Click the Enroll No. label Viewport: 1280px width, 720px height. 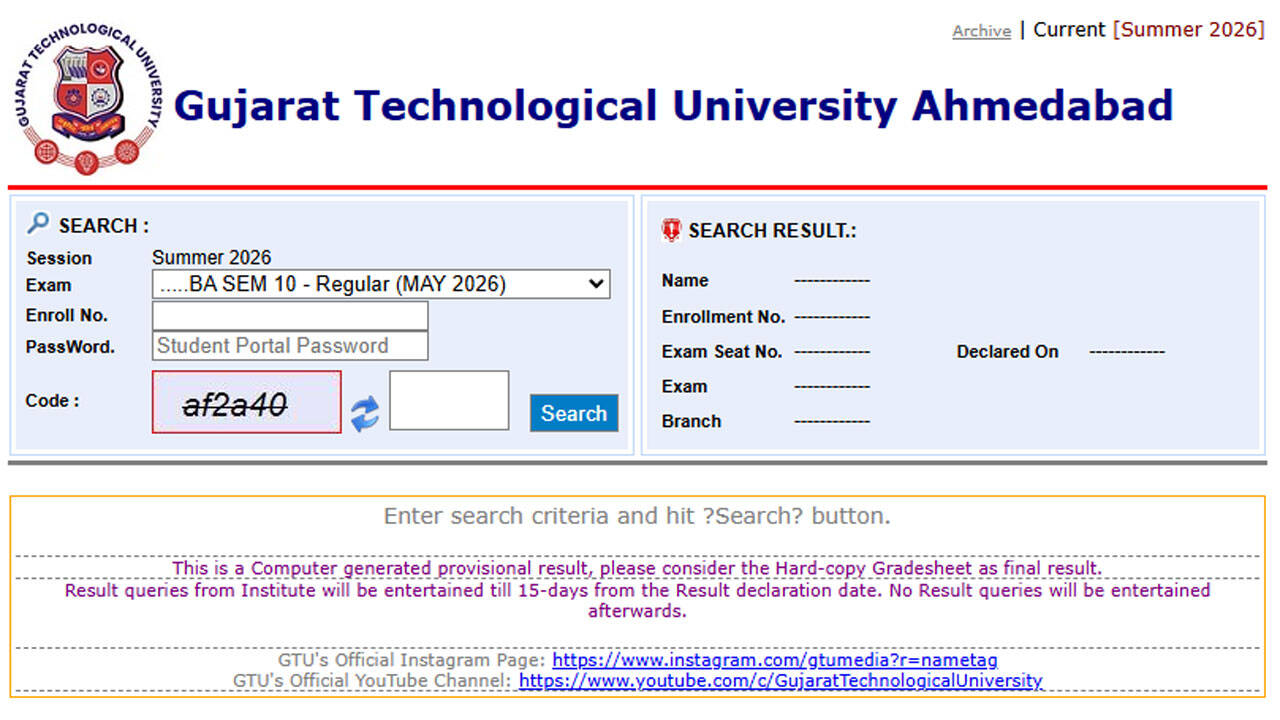[x=67, y=315]
